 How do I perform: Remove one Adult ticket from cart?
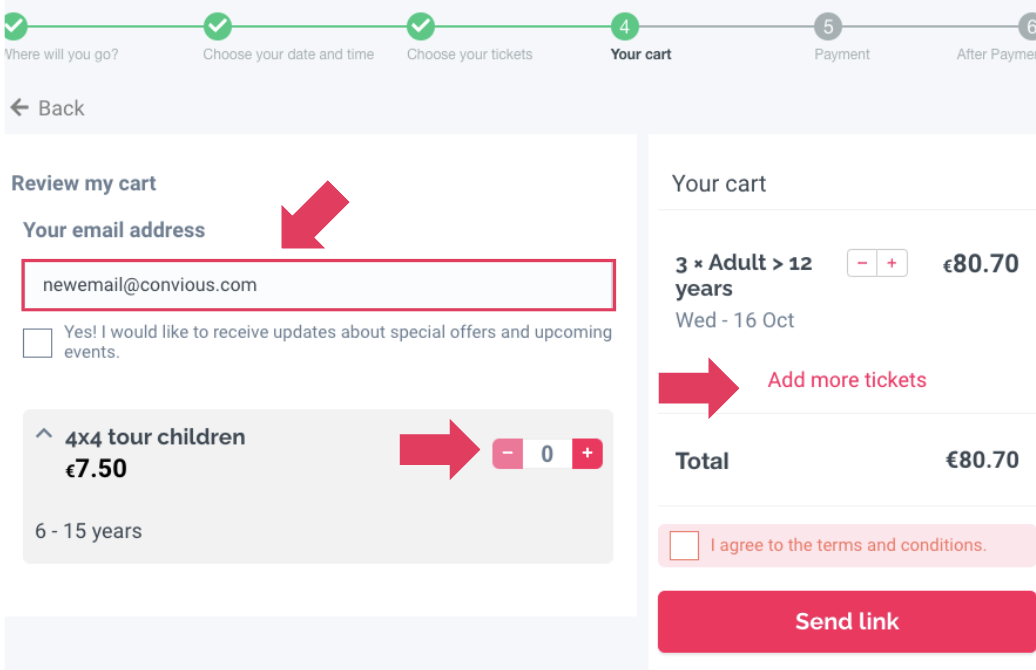(862, 263)
